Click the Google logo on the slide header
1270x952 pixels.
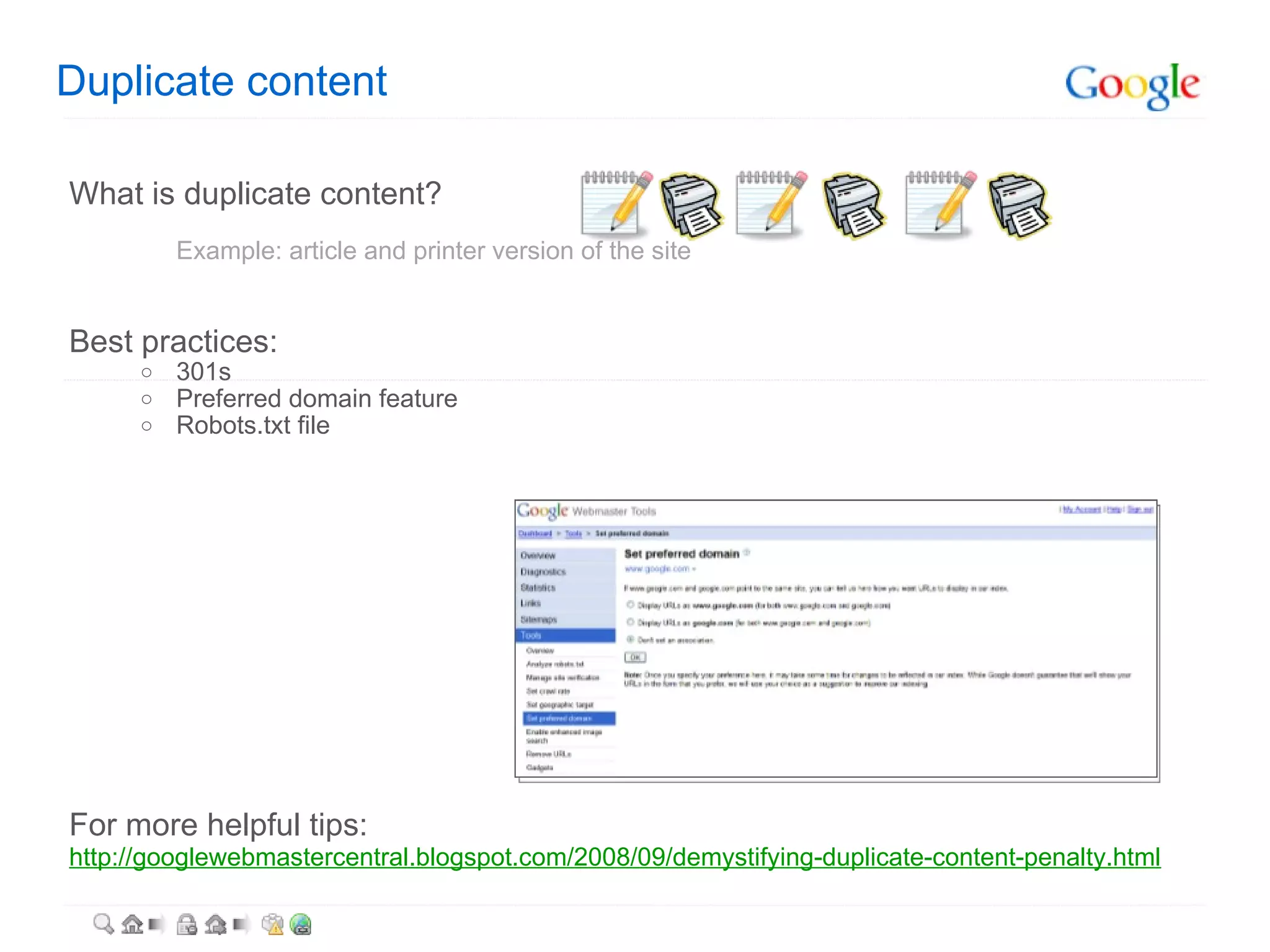pyautogui.click(x=1132, y=86)
